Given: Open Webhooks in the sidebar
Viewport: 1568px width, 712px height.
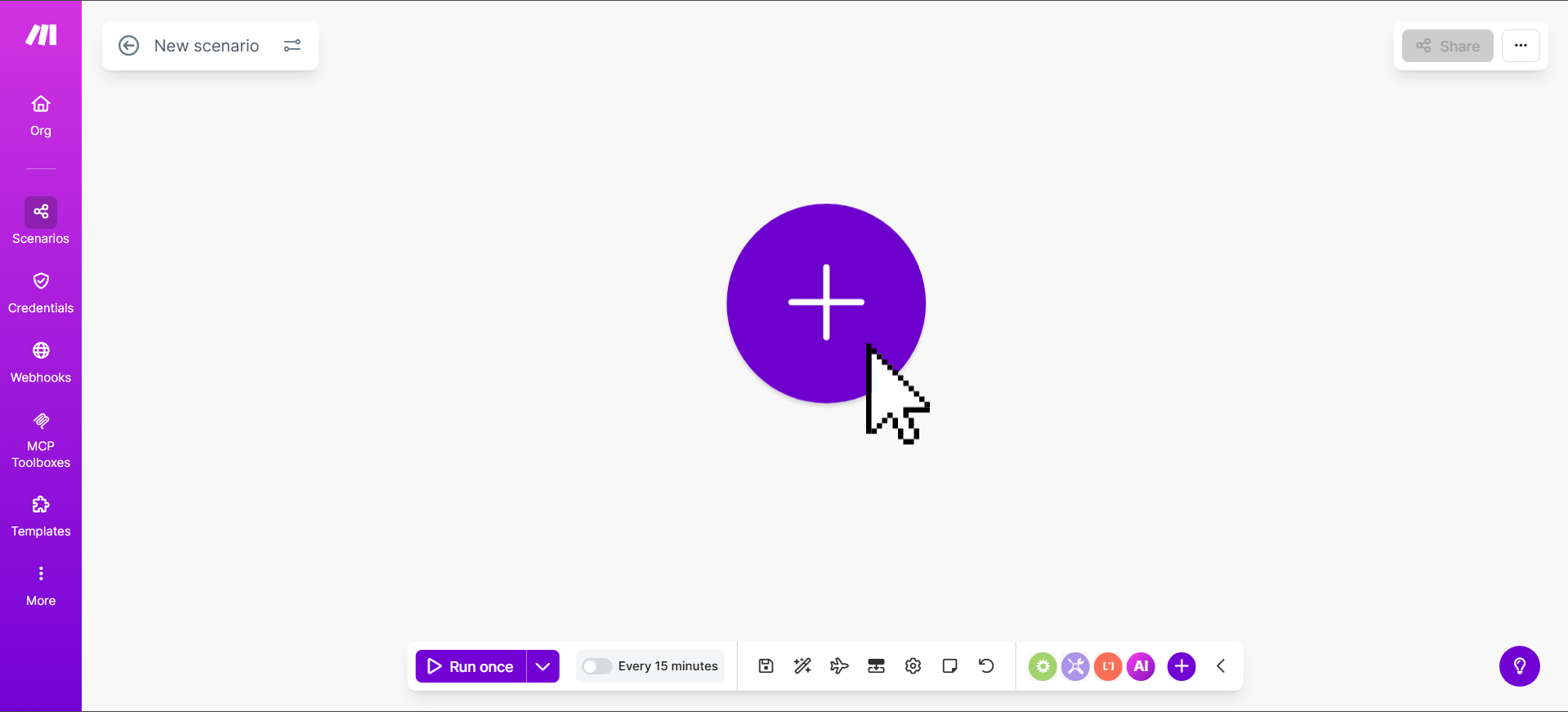Looking at the screenshot, I should pos(41,362).
